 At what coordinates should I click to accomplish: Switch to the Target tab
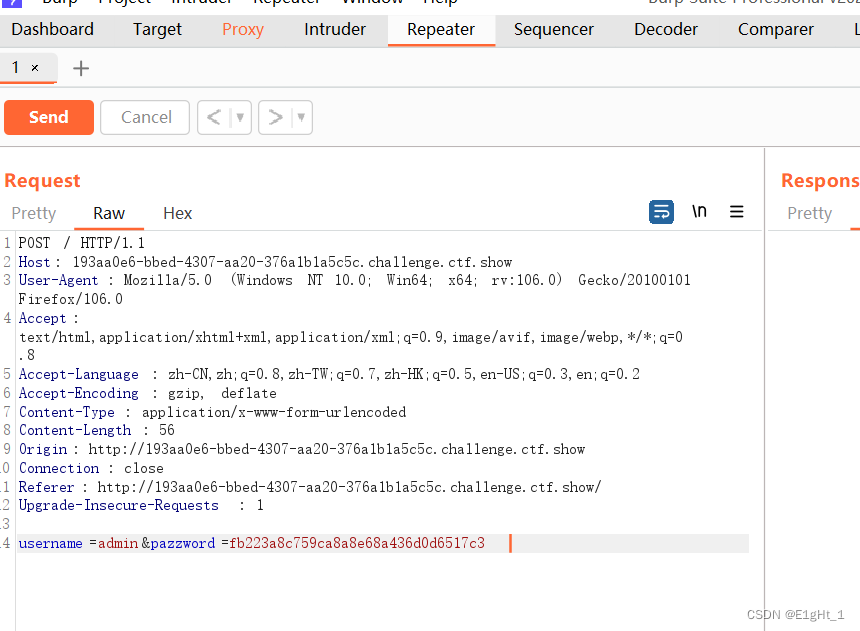[157, 29]
